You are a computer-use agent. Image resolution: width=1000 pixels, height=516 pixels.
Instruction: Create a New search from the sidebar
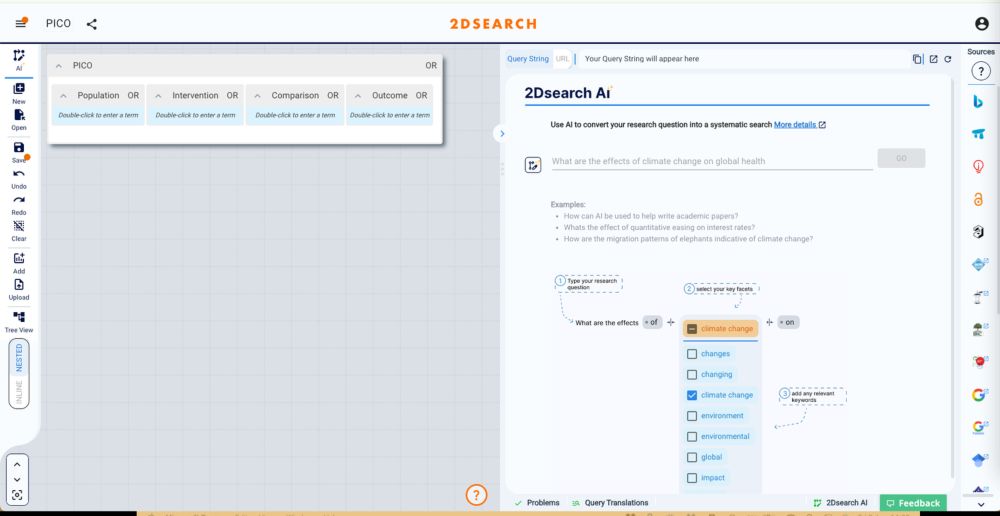tap(18, 94)
